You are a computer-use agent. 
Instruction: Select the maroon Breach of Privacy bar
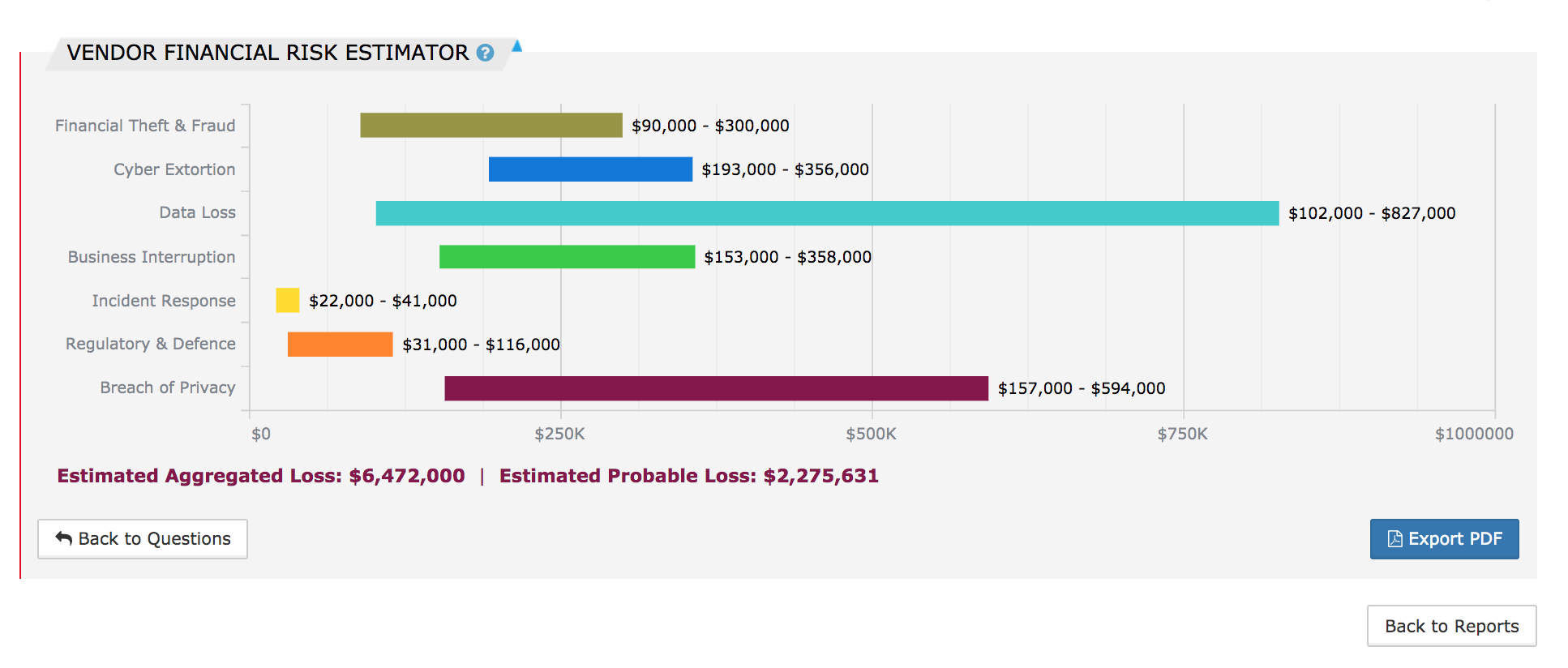click(x=716, y=388)
